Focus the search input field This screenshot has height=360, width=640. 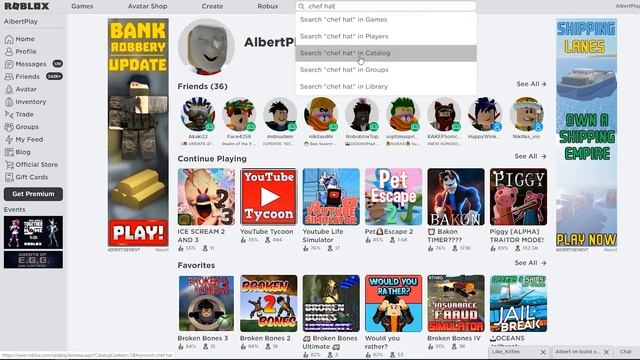[x=386, y=6]
